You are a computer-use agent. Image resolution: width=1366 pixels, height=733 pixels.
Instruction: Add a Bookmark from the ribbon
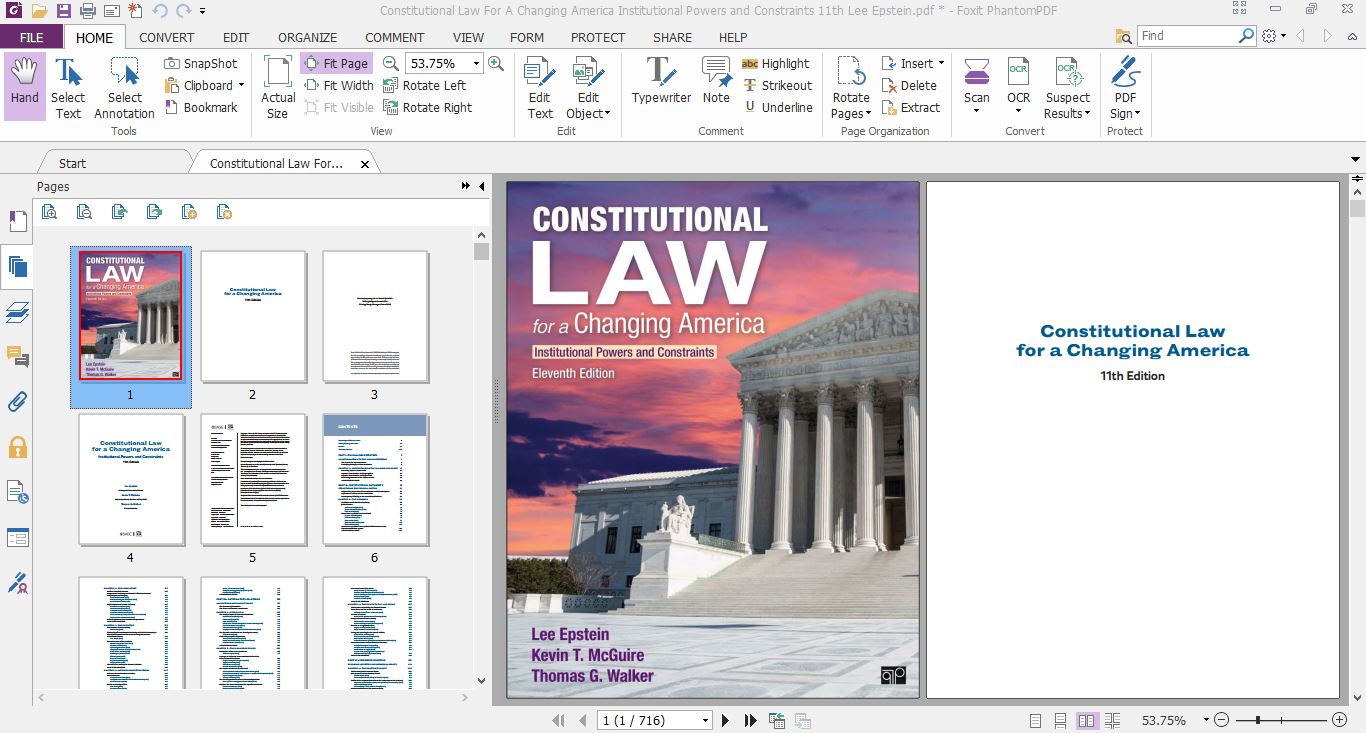click(x=200, y=107)
